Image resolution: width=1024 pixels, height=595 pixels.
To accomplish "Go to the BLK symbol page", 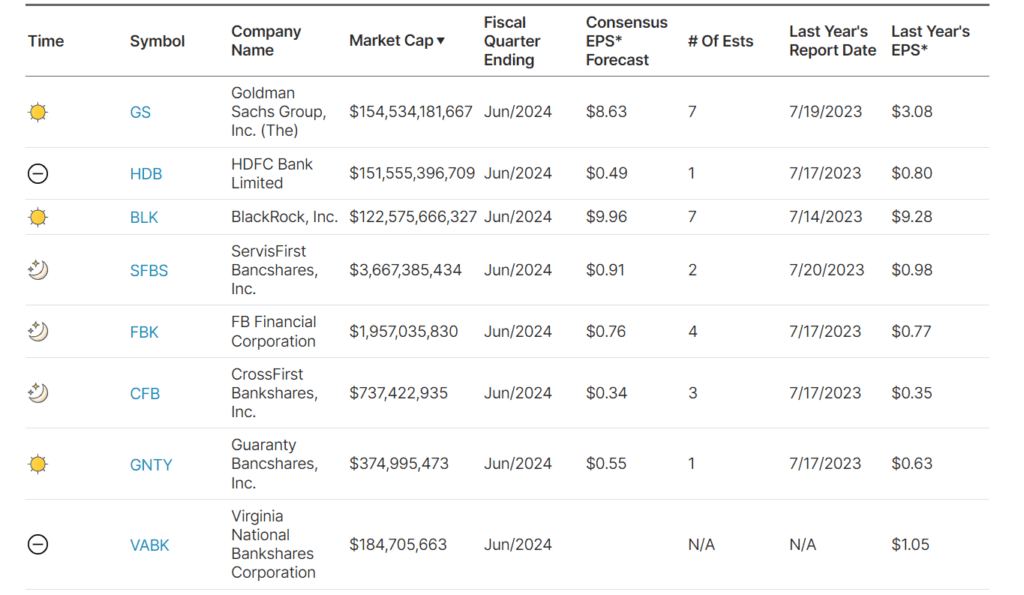I will coord(144,217).
